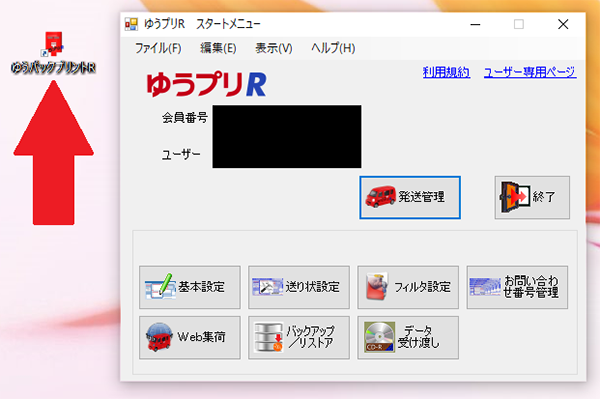
Task: Select the ゆうパックプリントR desktop shortcut
Action: point(53,53)
